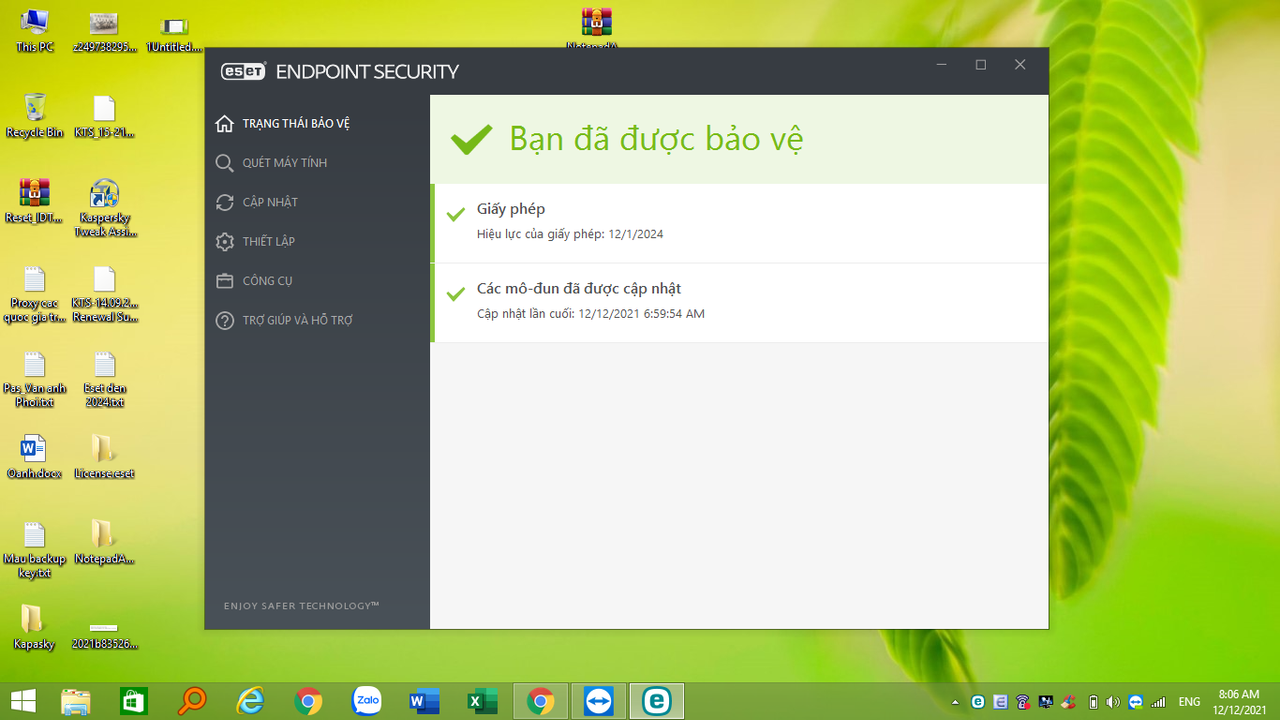Click Các mô-đun đã được cập nhật row
1280x720 pixels.
740,303
